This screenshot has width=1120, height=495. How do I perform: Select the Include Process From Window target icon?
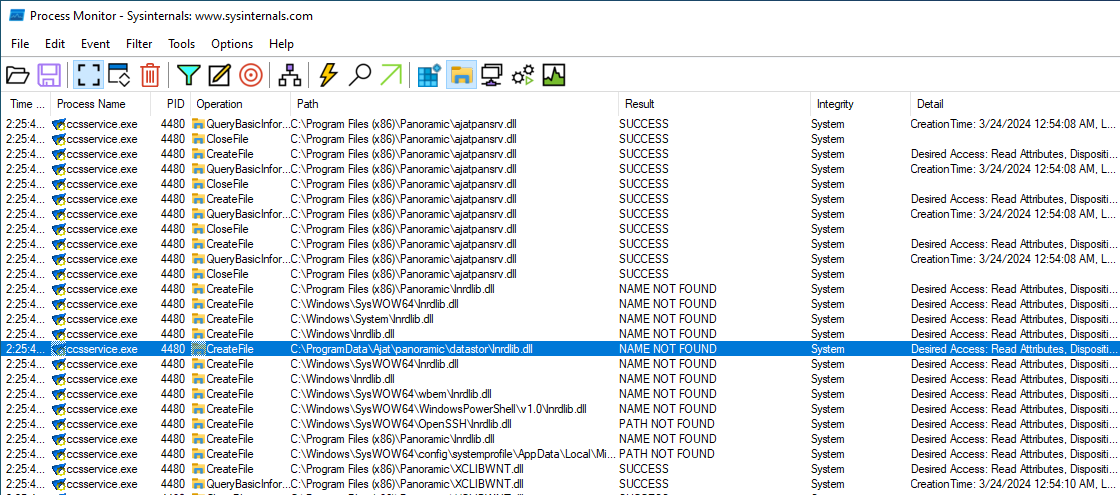(x=251, y=74)
